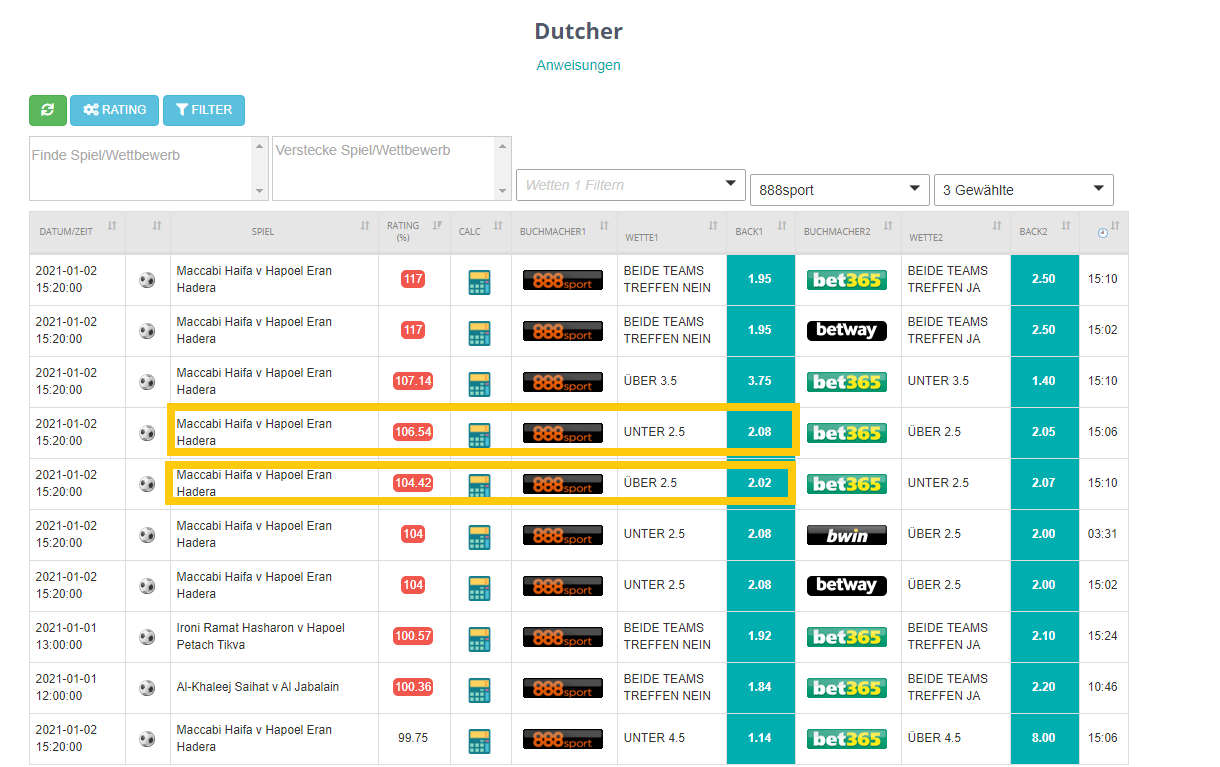
Task: Click the green refresh button
Action: coord(48,110)
